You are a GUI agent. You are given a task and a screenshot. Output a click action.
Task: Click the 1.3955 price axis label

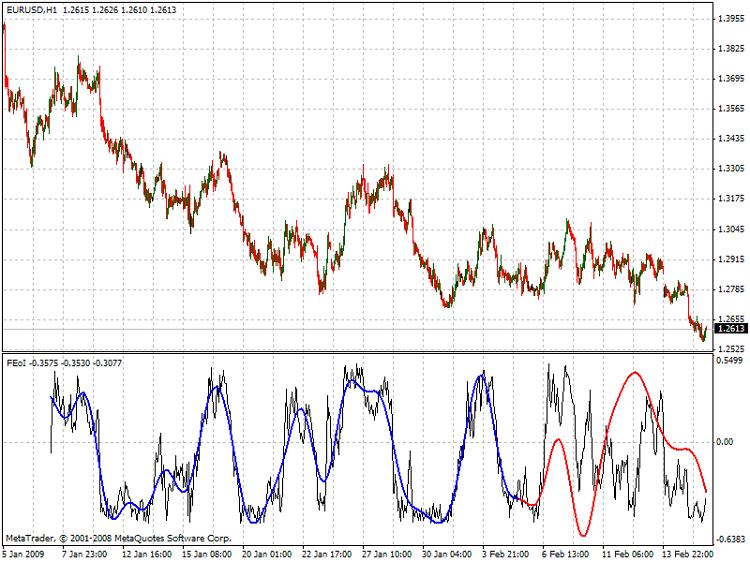(728, 19)
